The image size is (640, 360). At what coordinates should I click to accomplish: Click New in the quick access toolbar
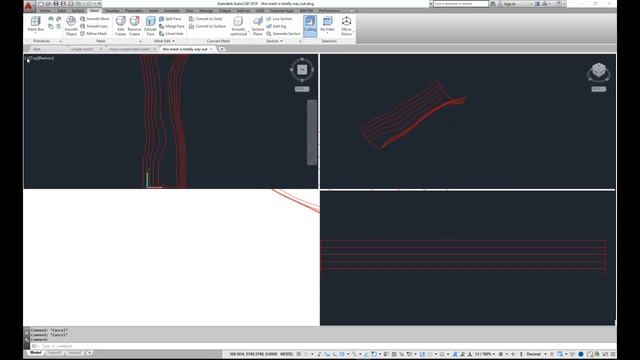(x=41, y=4)
